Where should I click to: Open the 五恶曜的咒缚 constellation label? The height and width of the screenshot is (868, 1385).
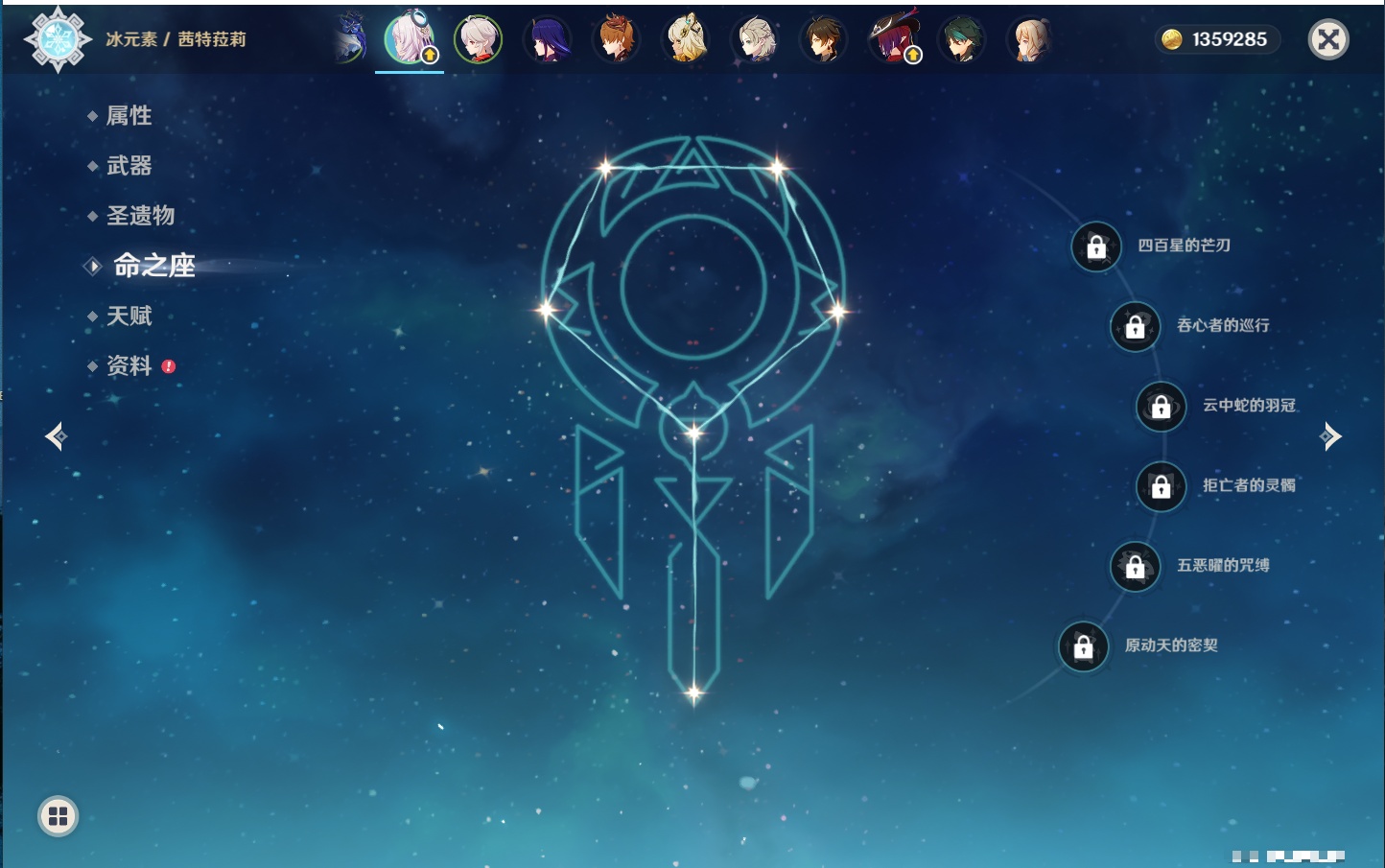tap(1223, 565)
